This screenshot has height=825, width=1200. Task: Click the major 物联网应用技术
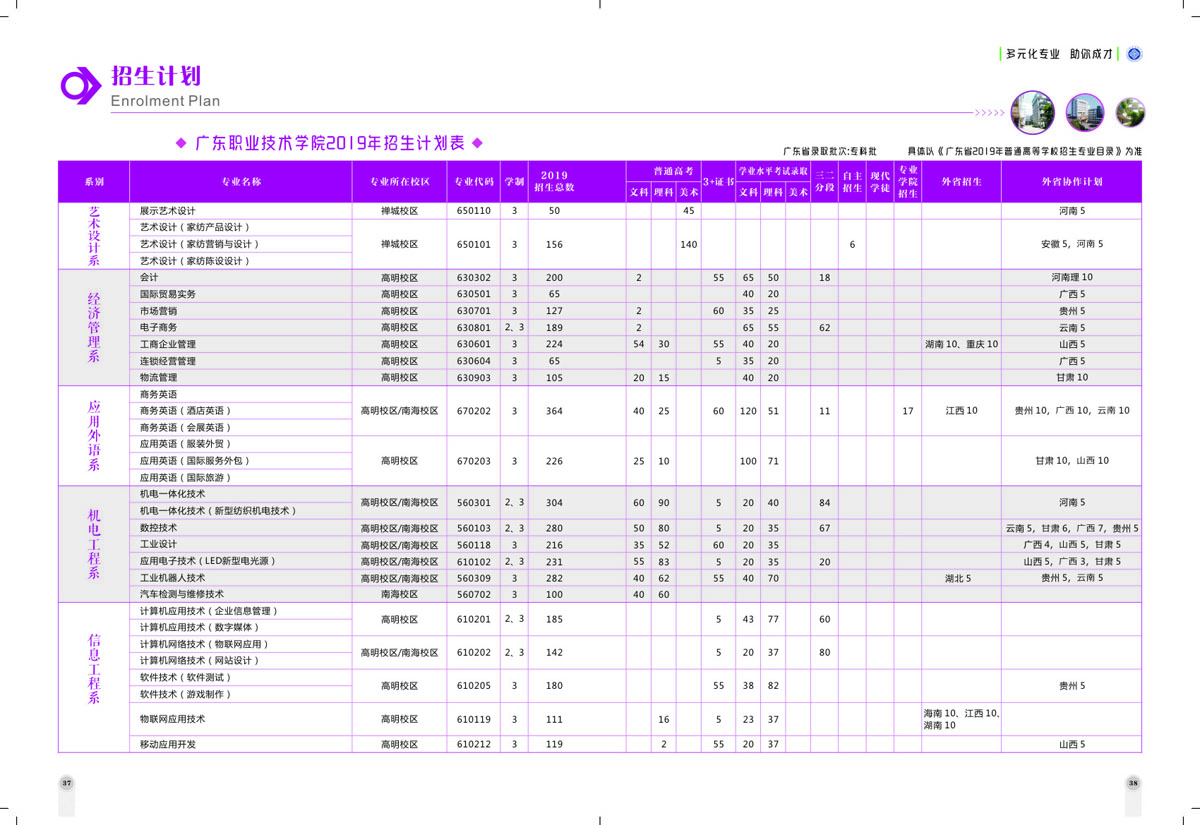pos(173,719)
